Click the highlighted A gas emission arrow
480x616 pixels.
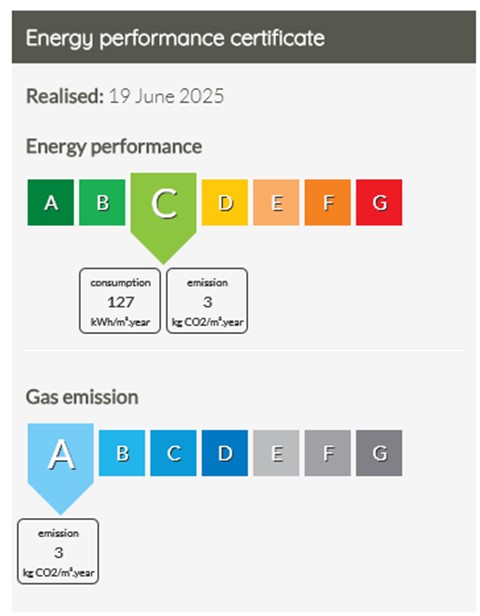[60, 466]
